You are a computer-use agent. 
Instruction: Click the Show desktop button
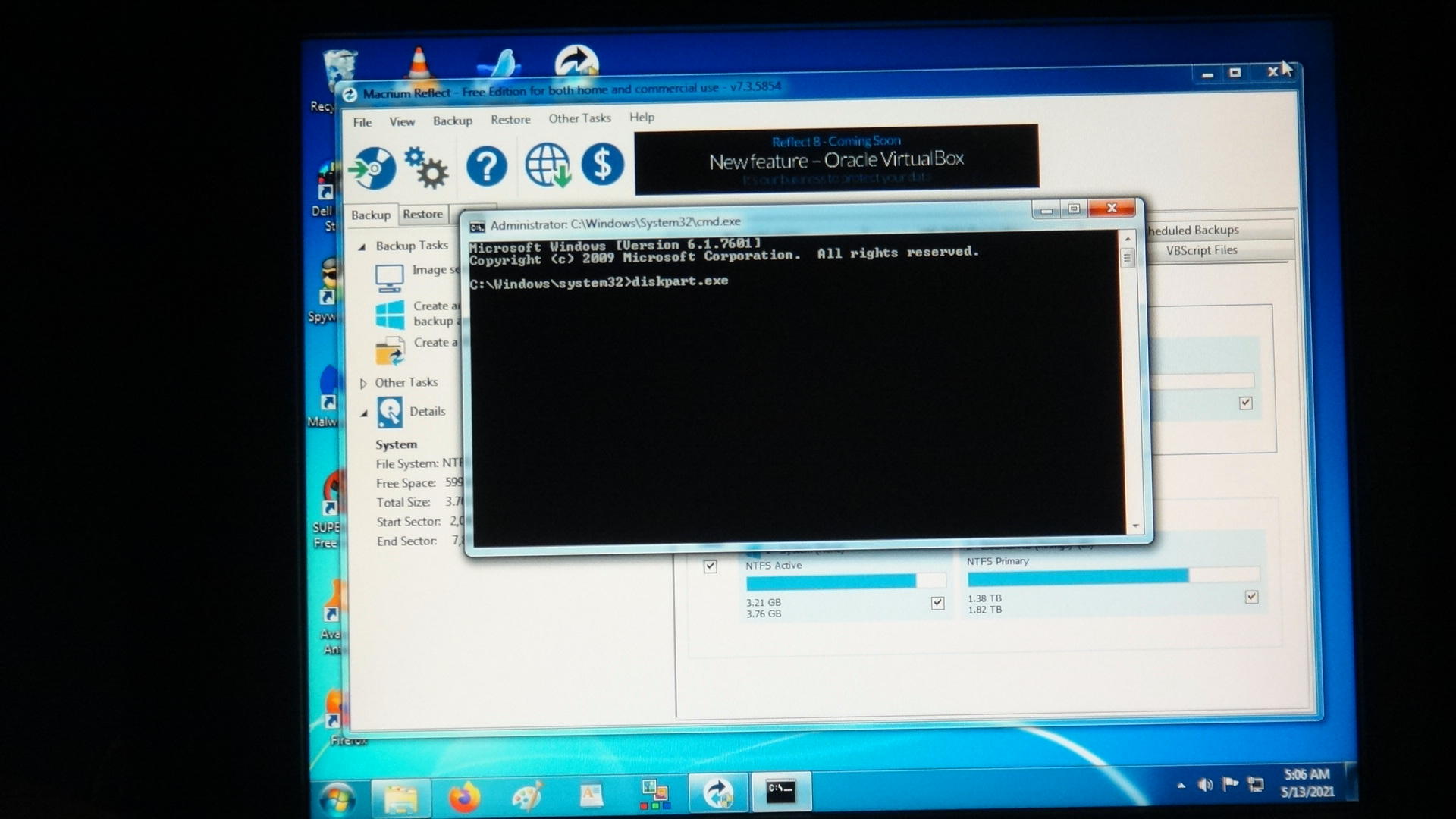pyautogui.click(x=1352, y=781)
